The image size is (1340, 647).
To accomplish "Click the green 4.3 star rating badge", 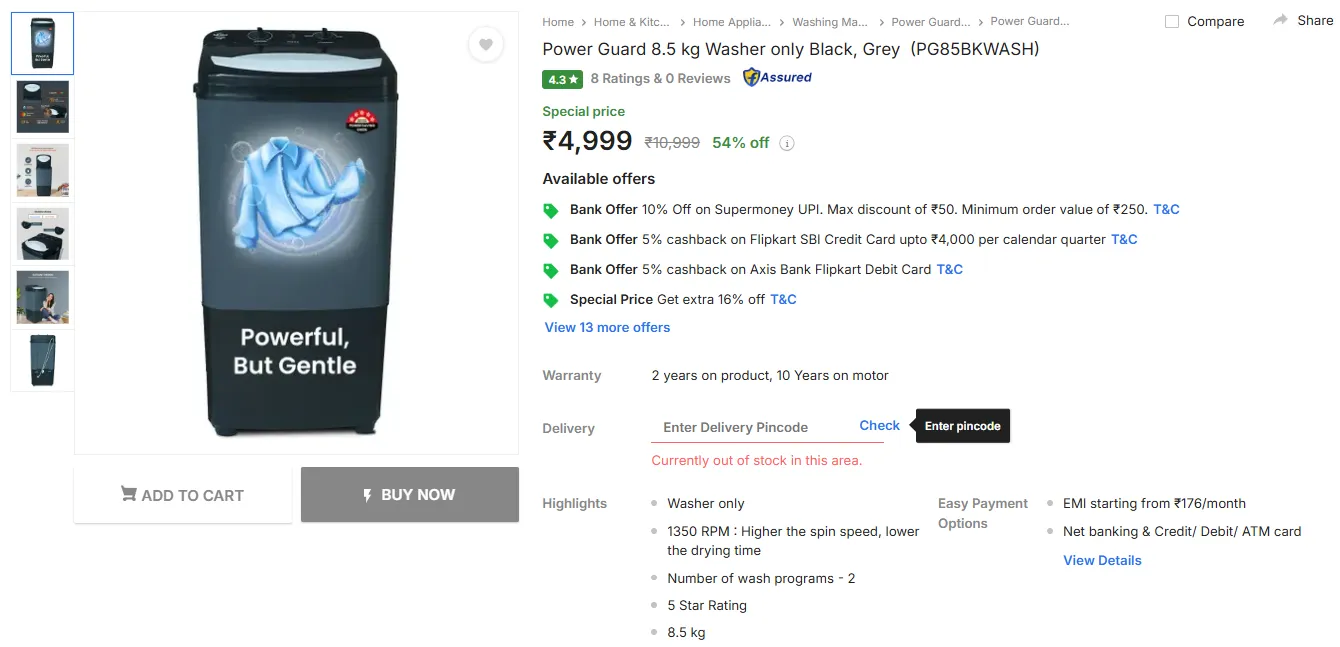I will coord(562,79).
